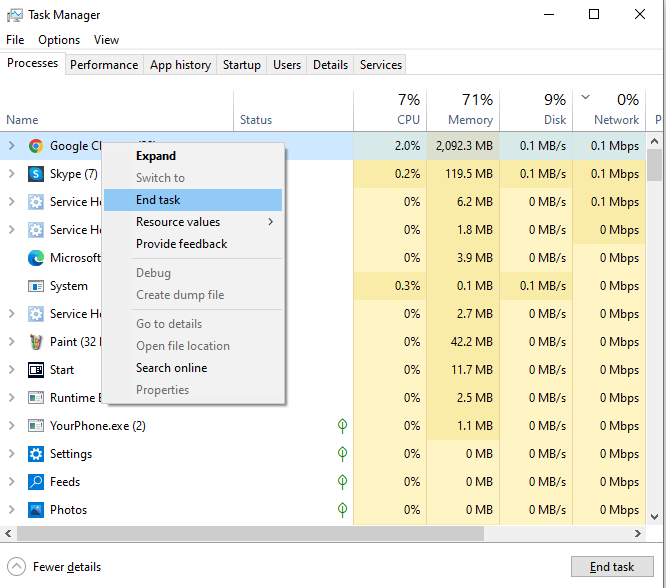
Task: Click the Start process icon
Action: click(x=36, y=370)
